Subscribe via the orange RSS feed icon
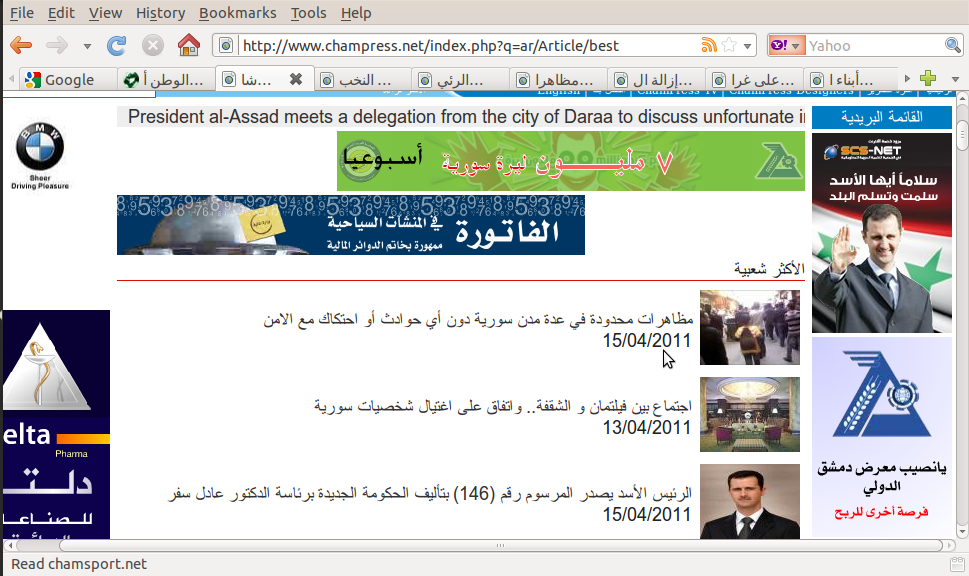Viewport: 969px width, 576px height. click(x=709, y=45)
